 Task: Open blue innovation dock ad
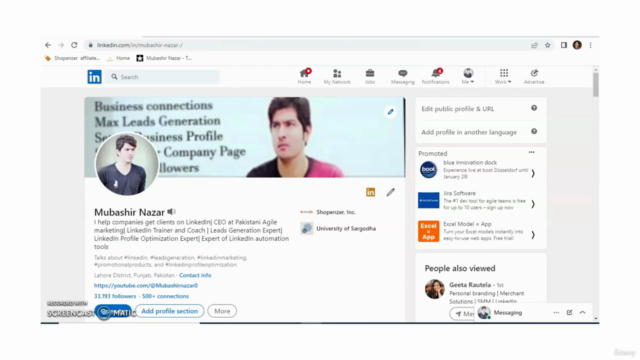pos(473,169)
